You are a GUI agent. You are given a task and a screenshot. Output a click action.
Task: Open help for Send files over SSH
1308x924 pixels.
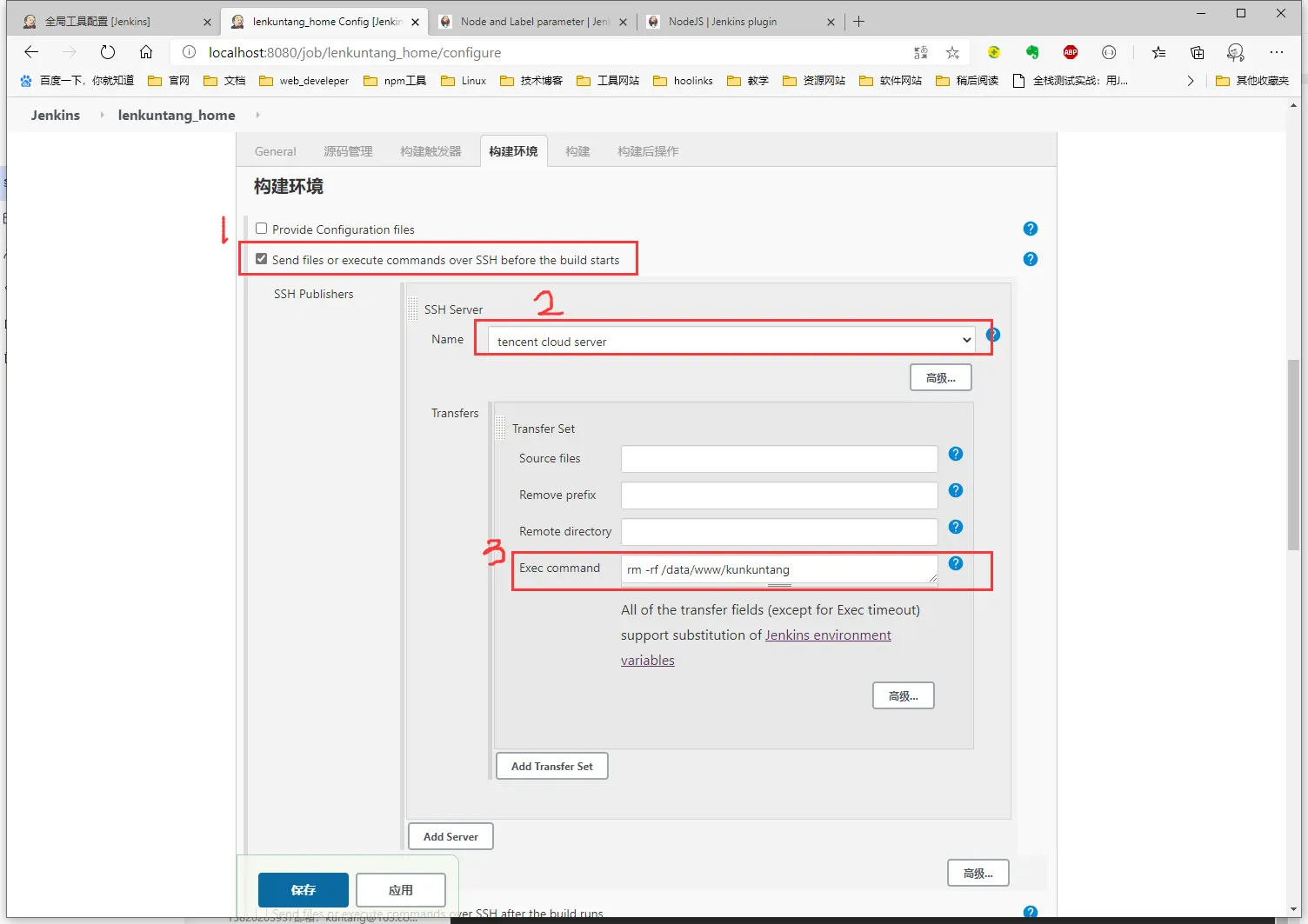click(x=1031, y=259)
